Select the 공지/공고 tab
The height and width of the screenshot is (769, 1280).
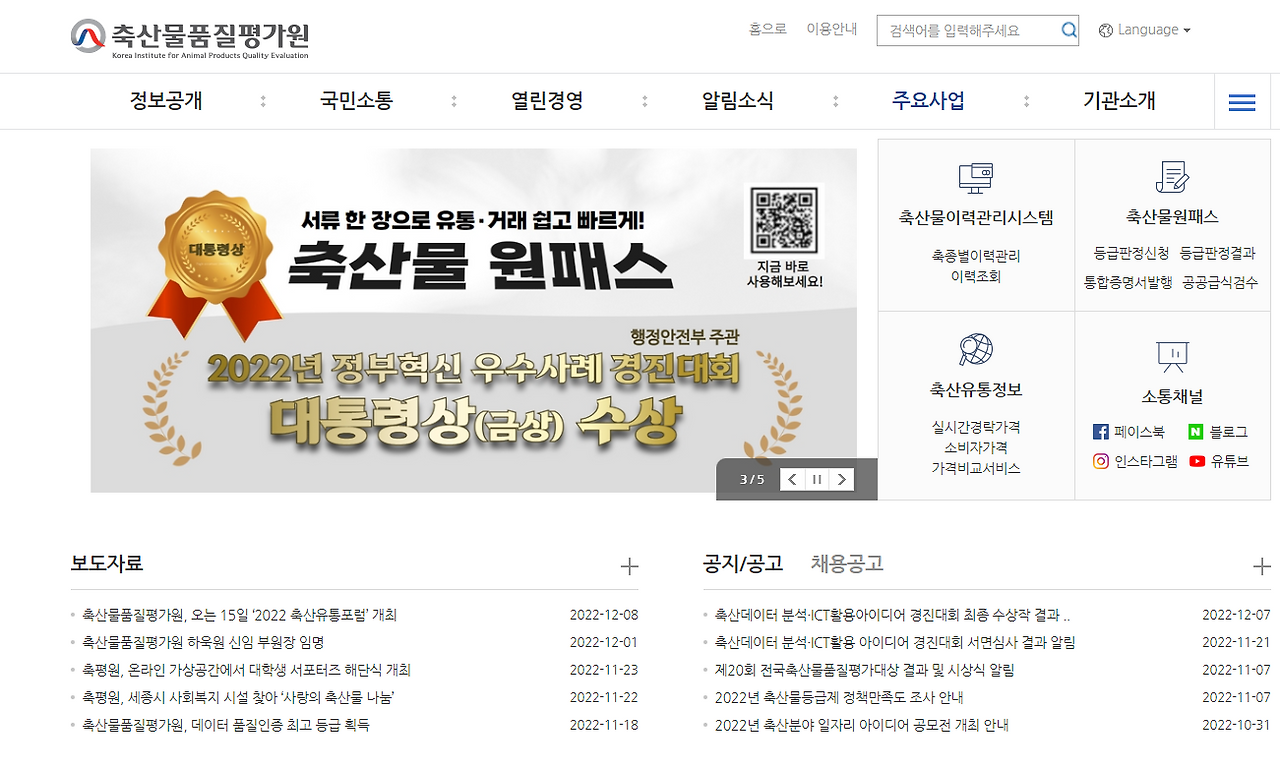pos(743,564)
